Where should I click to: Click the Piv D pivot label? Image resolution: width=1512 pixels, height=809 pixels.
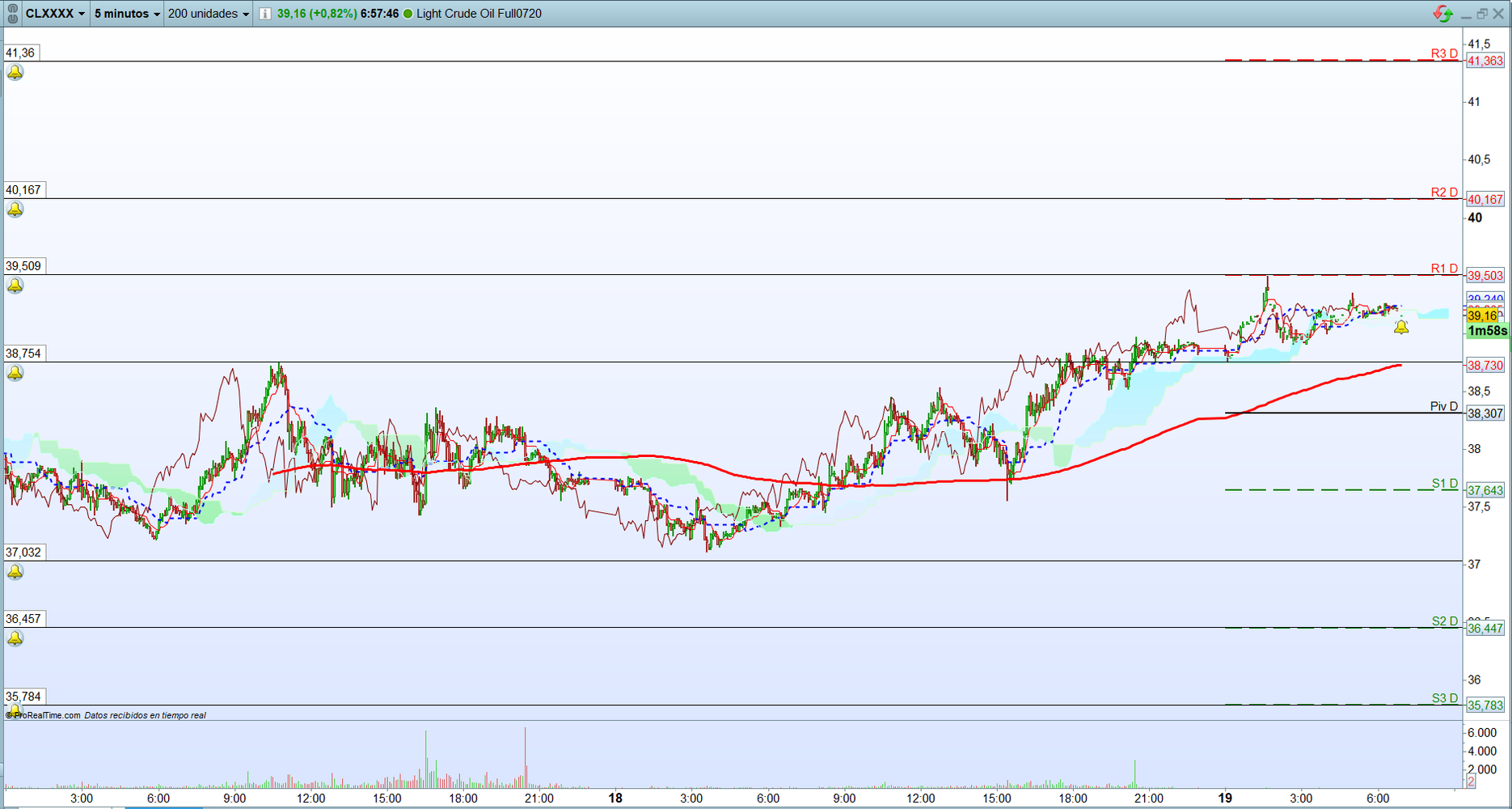pos(1444,406)
